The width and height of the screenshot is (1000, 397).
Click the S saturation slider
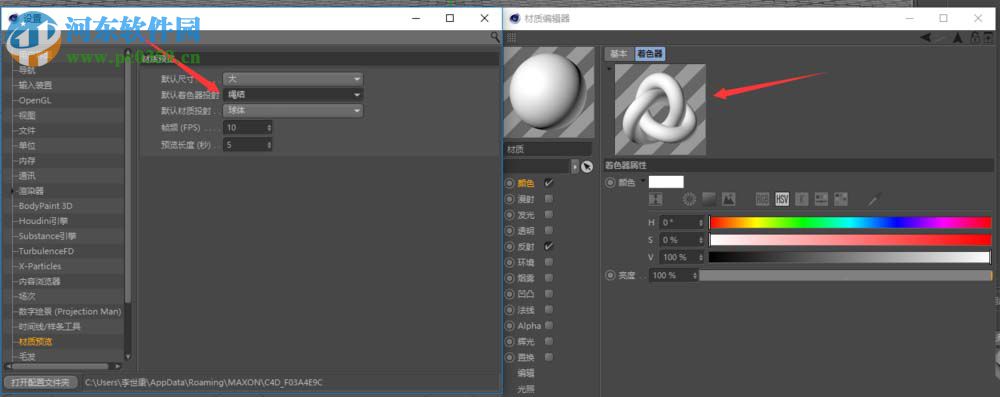[x=850, y=240]
